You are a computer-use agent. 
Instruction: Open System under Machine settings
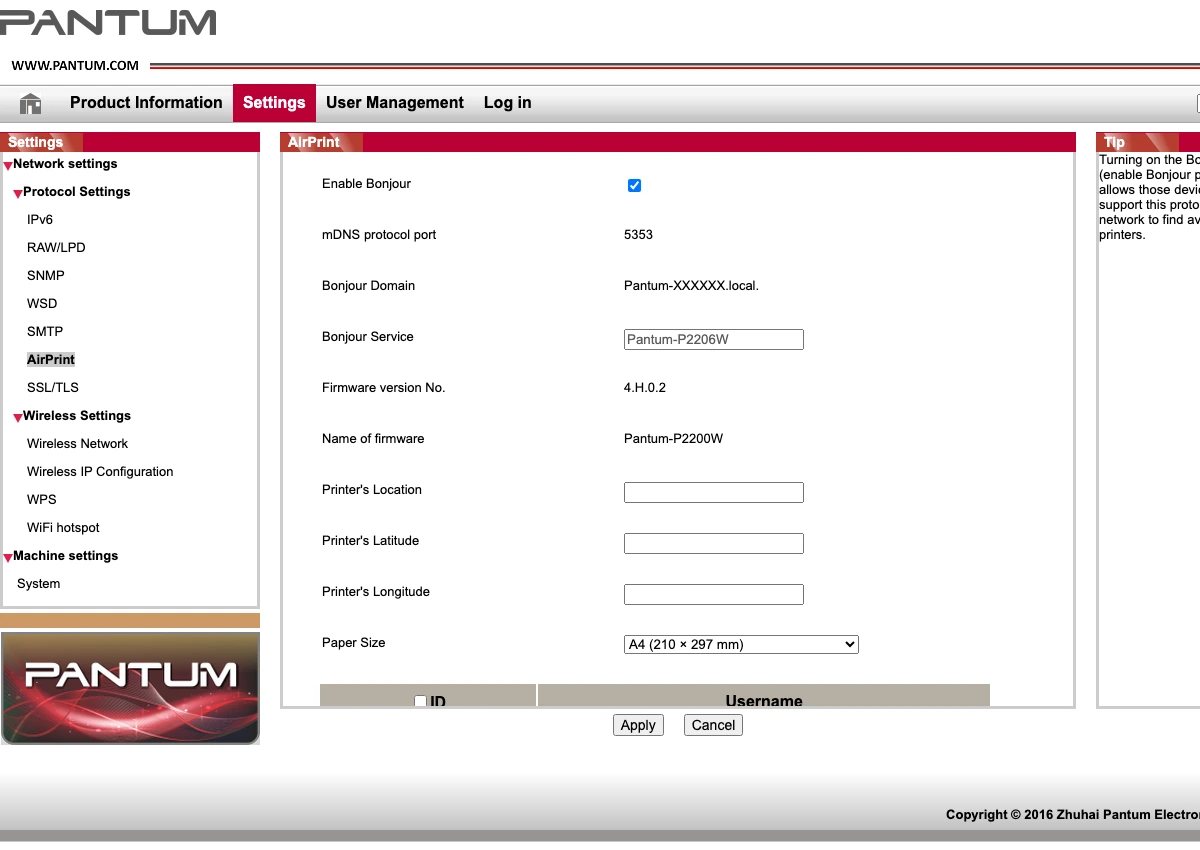(x=38, y=583)
